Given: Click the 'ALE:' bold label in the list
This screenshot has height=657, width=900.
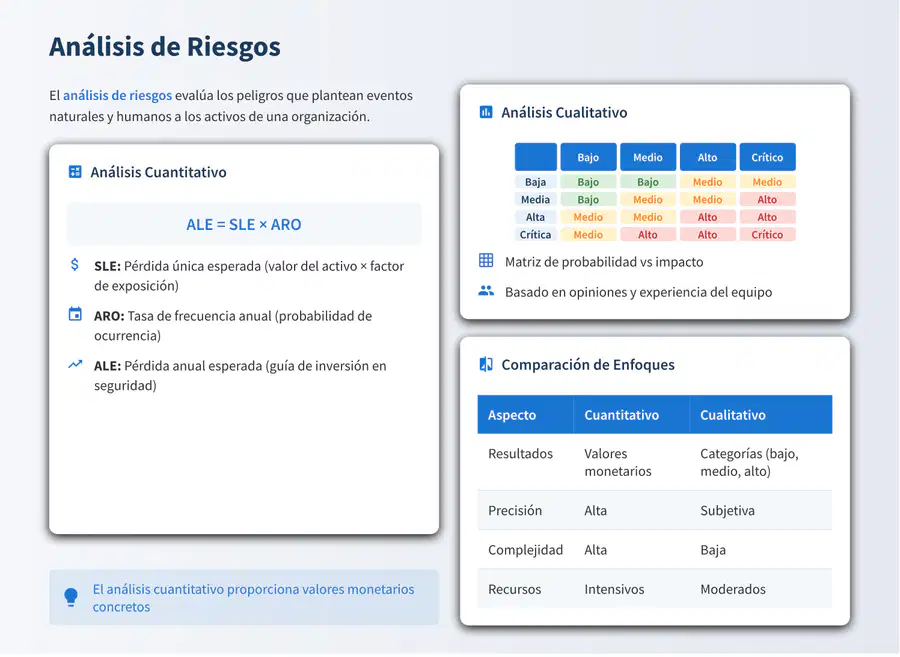Looking at the screenshot, I should [x=107, y=366].
